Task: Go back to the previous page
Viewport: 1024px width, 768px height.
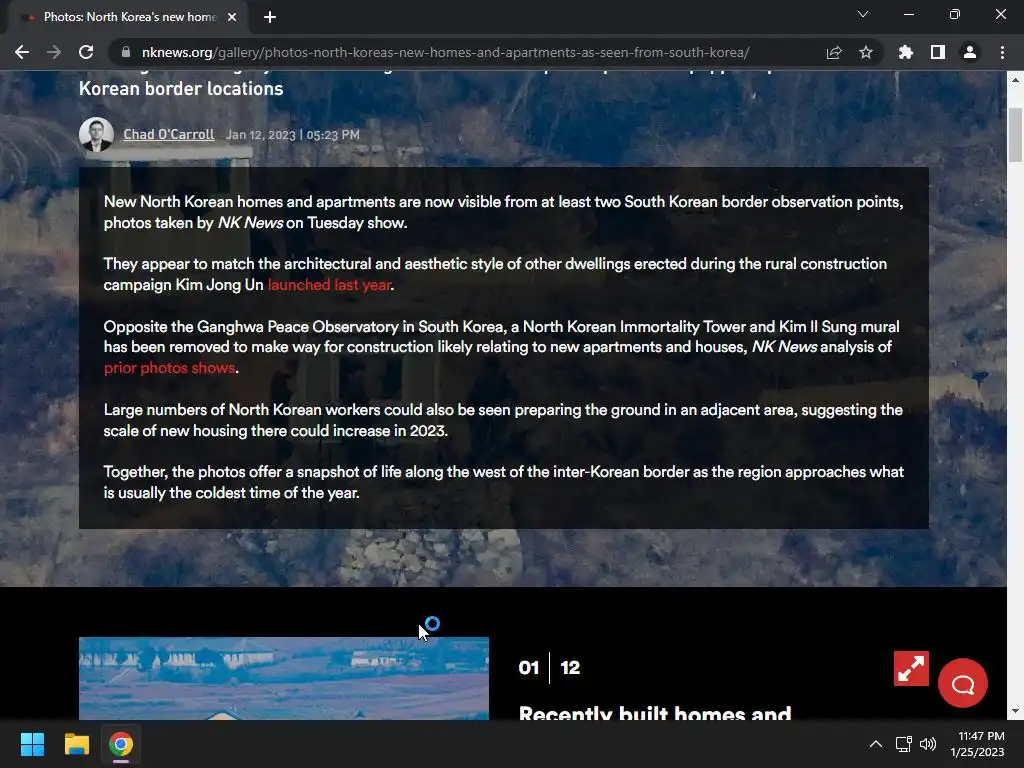Action: coord(22,52)
